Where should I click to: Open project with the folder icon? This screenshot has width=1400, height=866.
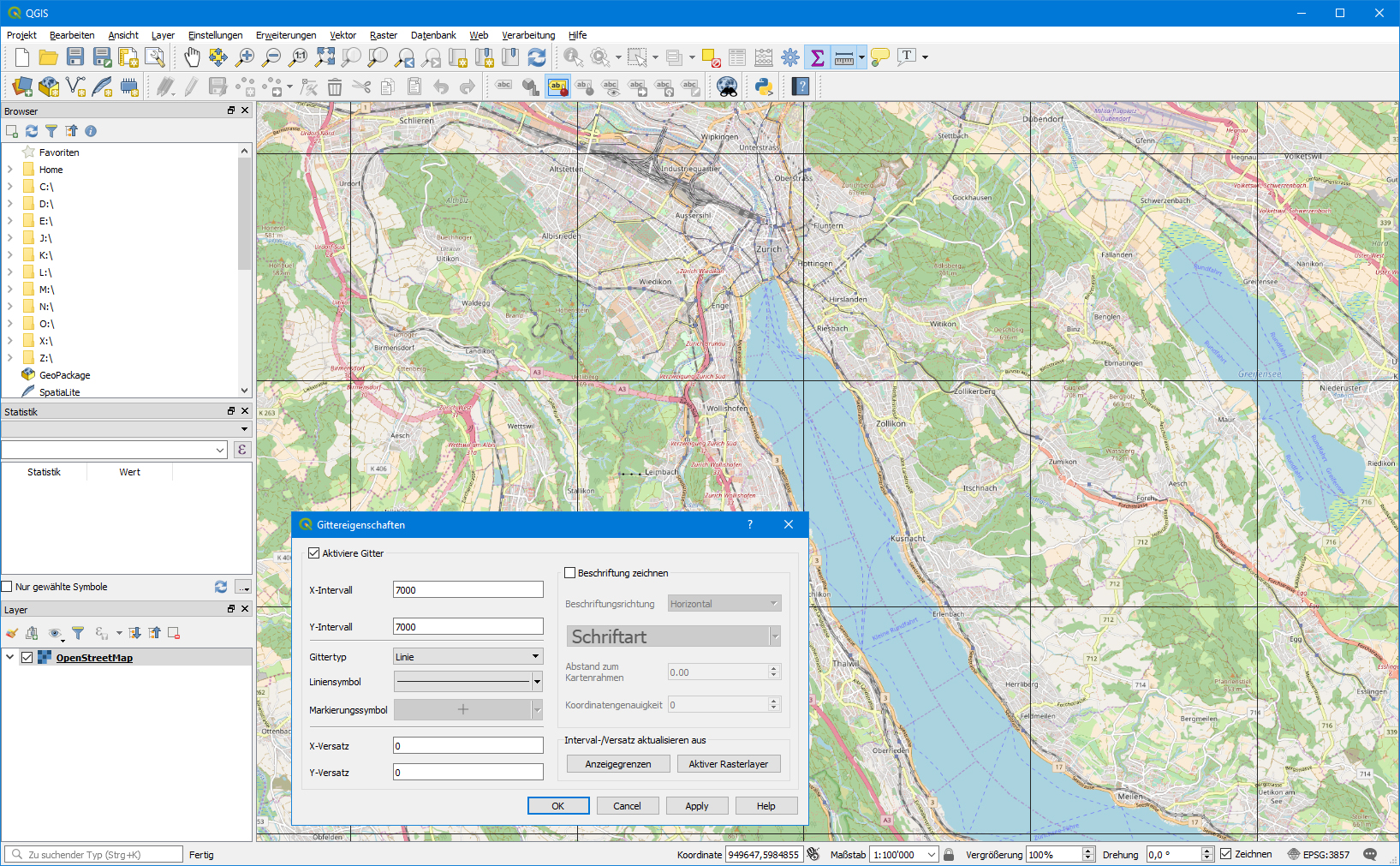tap(49, 57)
